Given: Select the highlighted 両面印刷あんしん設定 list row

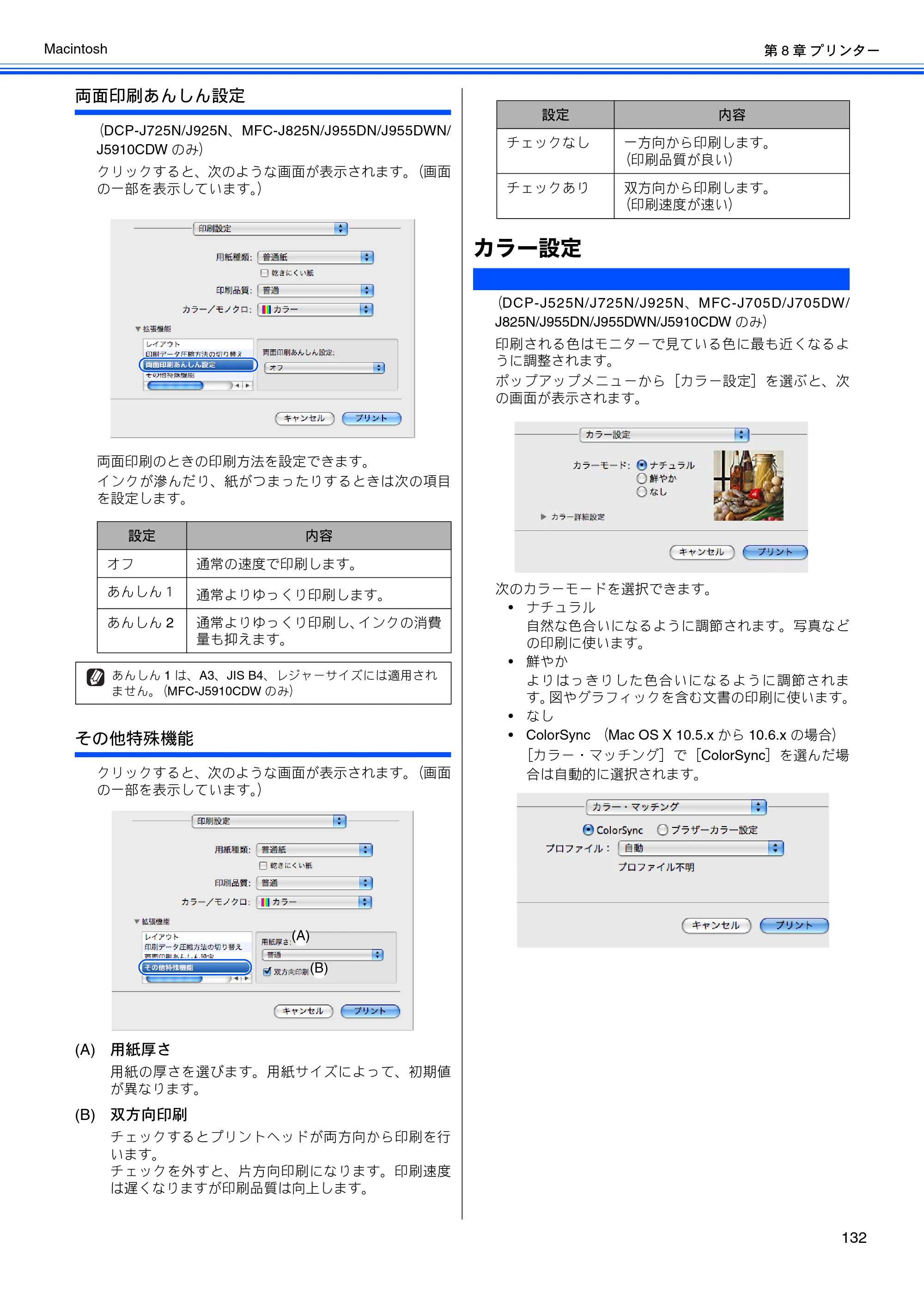Looking at the screenshot, I should [198, 365].
